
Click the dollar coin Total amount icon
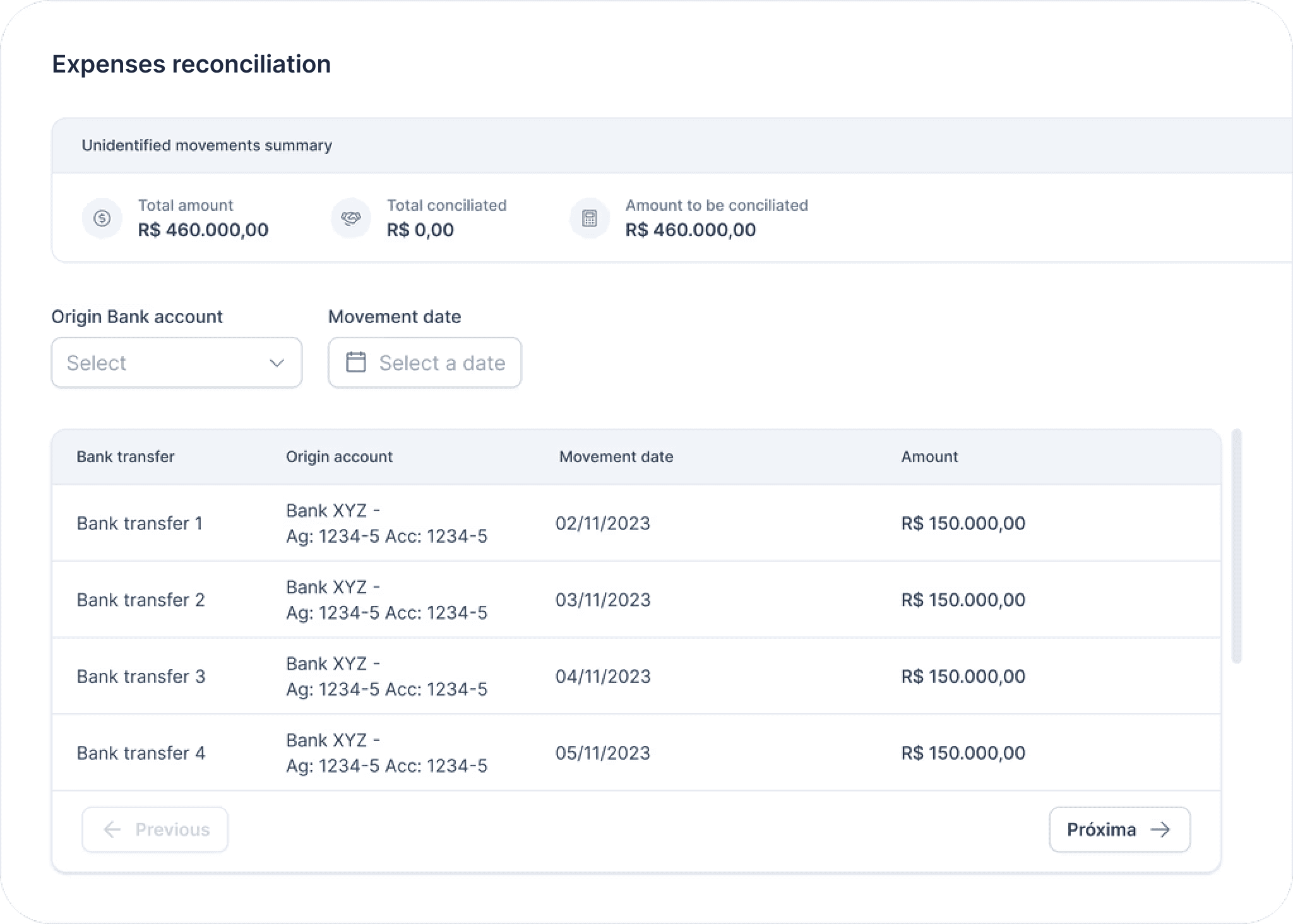tap(102, 218)
